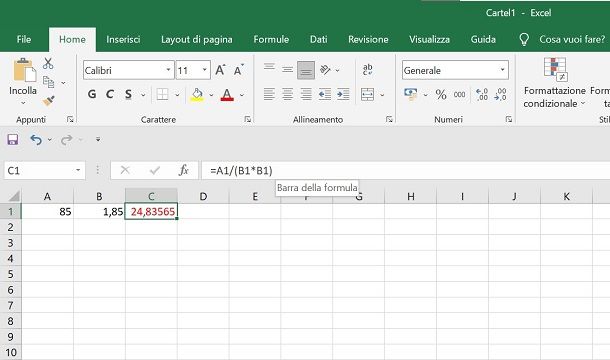The width and height of the screenshot is (610, 360).
Task: Click the copy icon in Appunti
Action: click(x=48, y=82)
